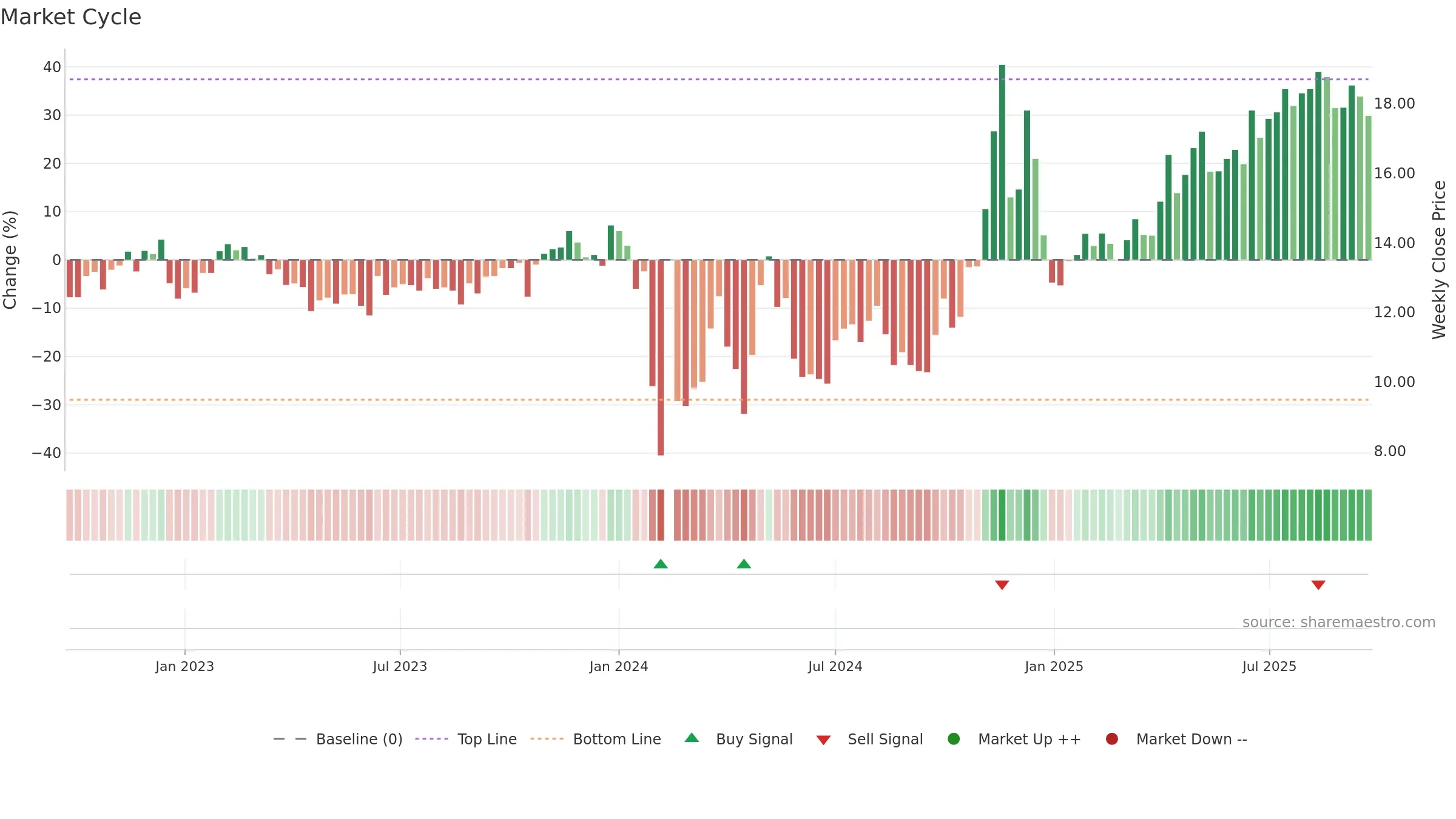Screen dimensions: 1456x819
Task: Toggle the Sell Signal legend entry
Action: click(869, 739)
